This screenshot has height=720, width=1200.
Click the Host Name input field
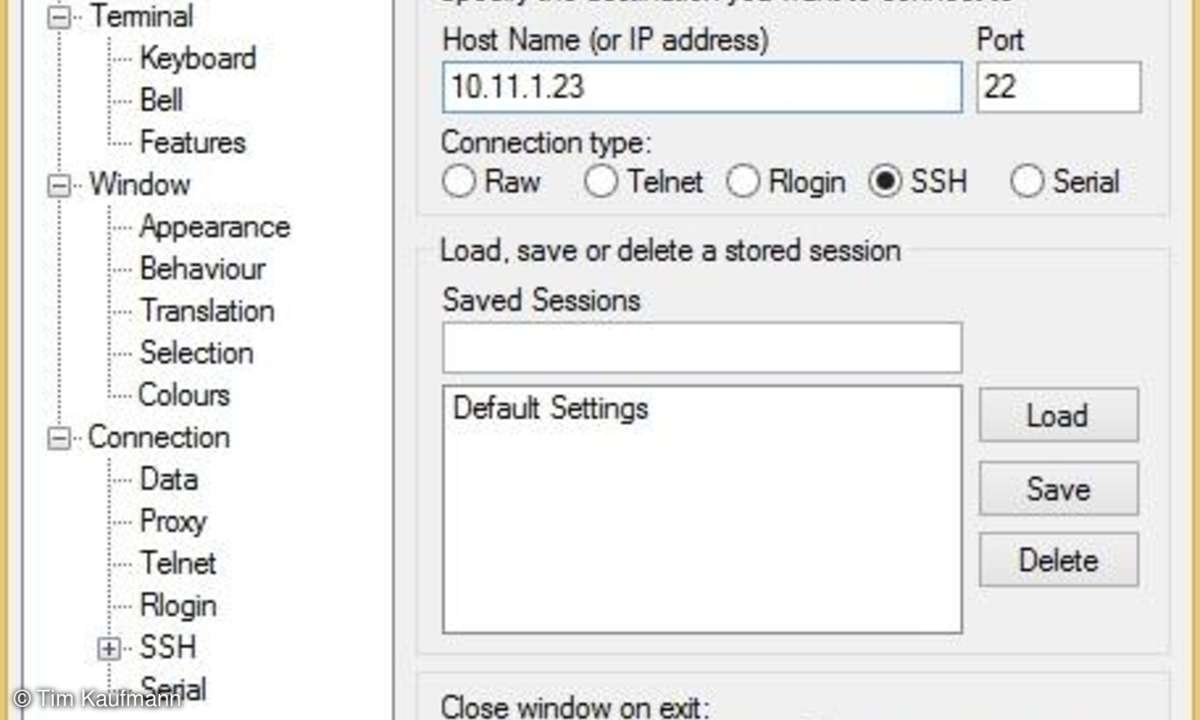(x=702, y=87)
